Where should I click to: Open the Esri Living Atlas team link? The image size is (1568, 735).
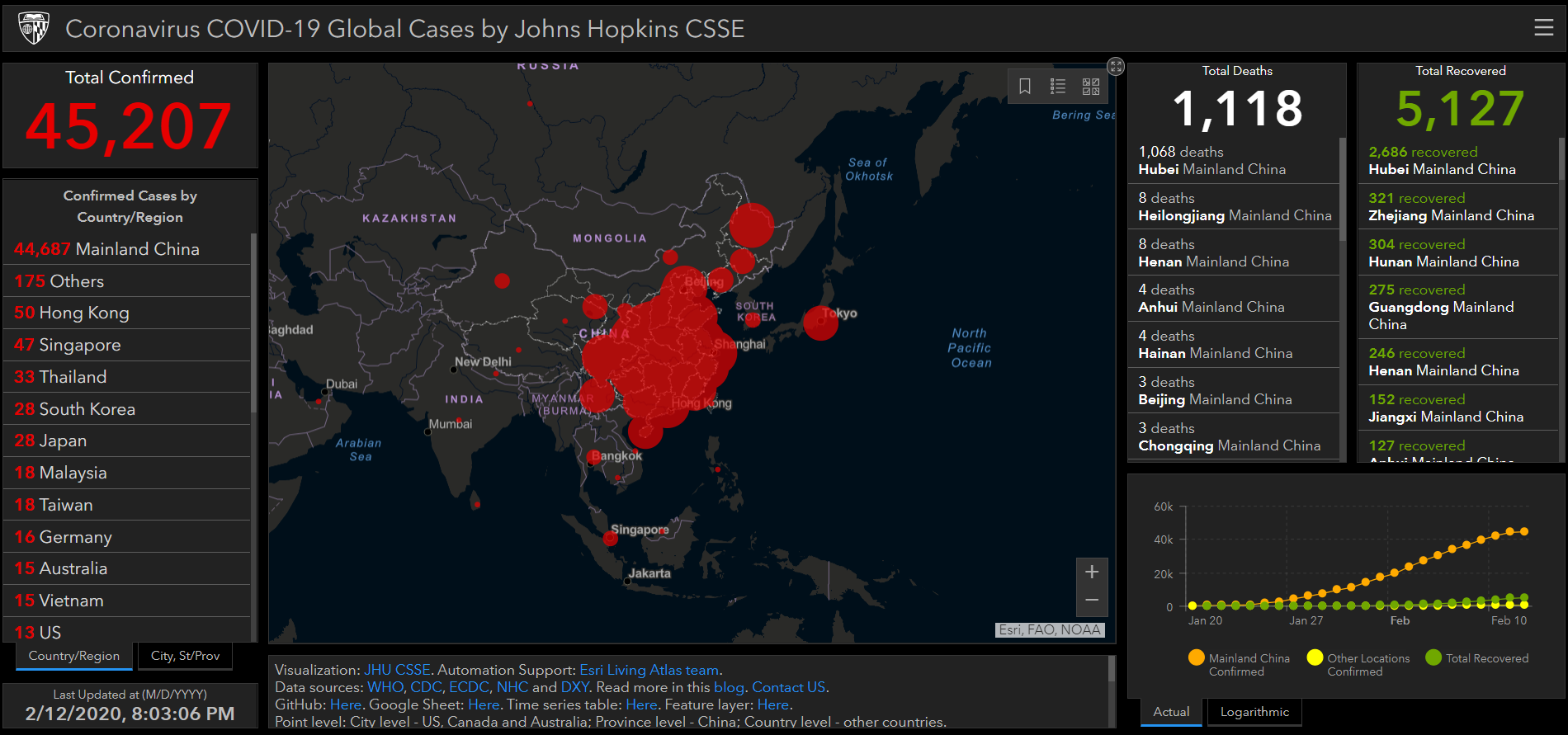coord(649,670)
